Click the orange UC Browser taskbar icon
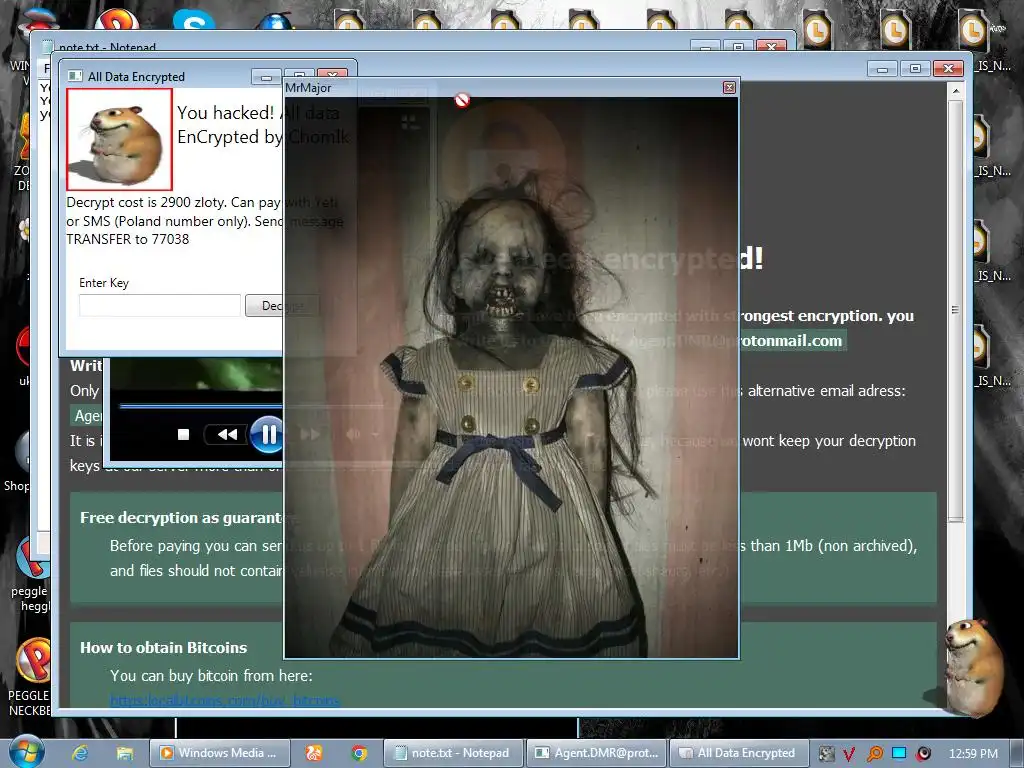The height and width of the screenshot is (768, 1024). pos(314,753)
